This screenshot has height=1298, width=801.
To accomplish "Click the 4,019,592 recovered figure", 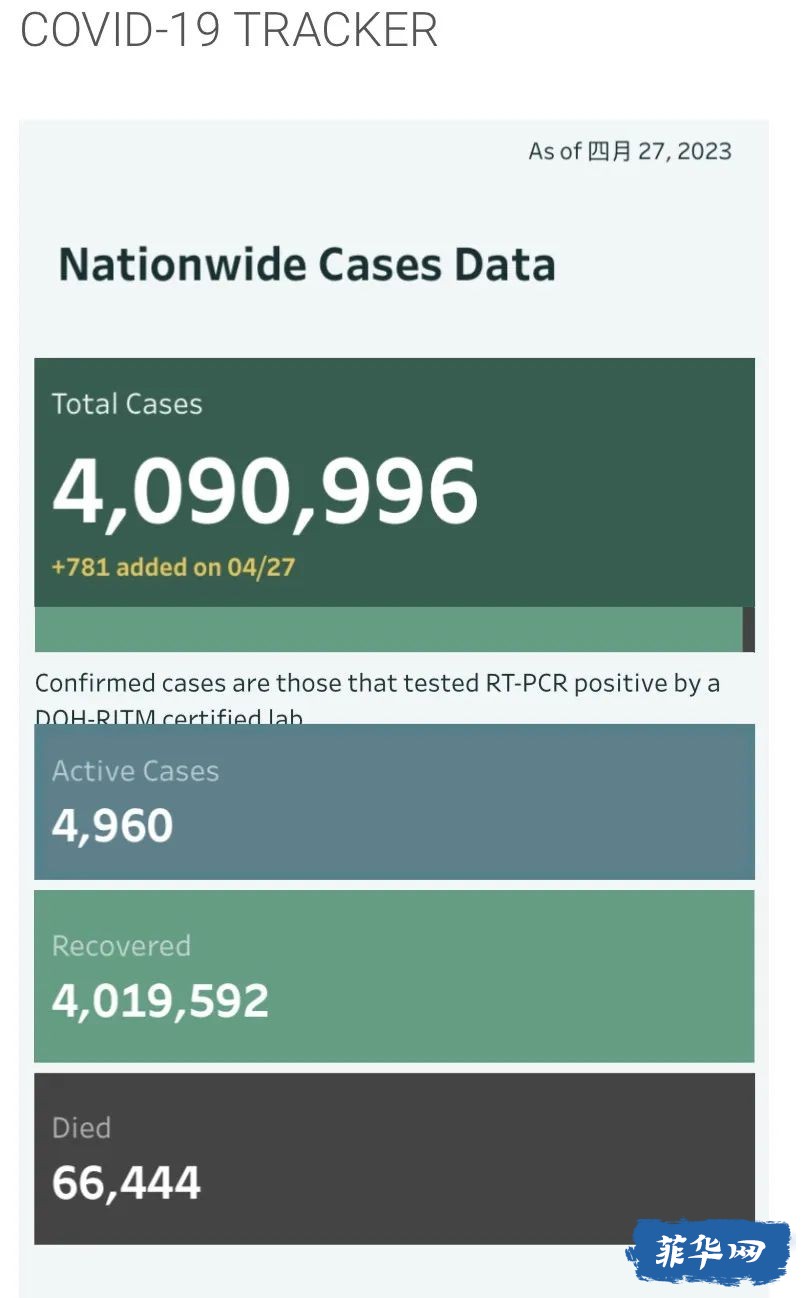I will tap(160, 1001).
